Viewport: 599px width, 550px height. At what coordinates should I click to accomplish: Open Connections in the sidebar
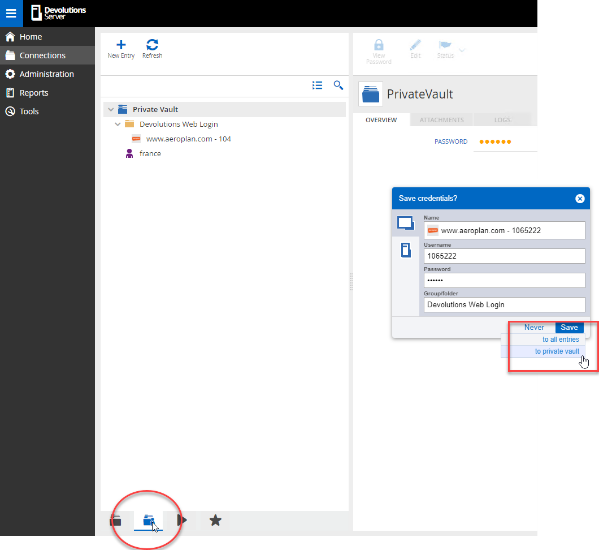click(x=47, y=55)
